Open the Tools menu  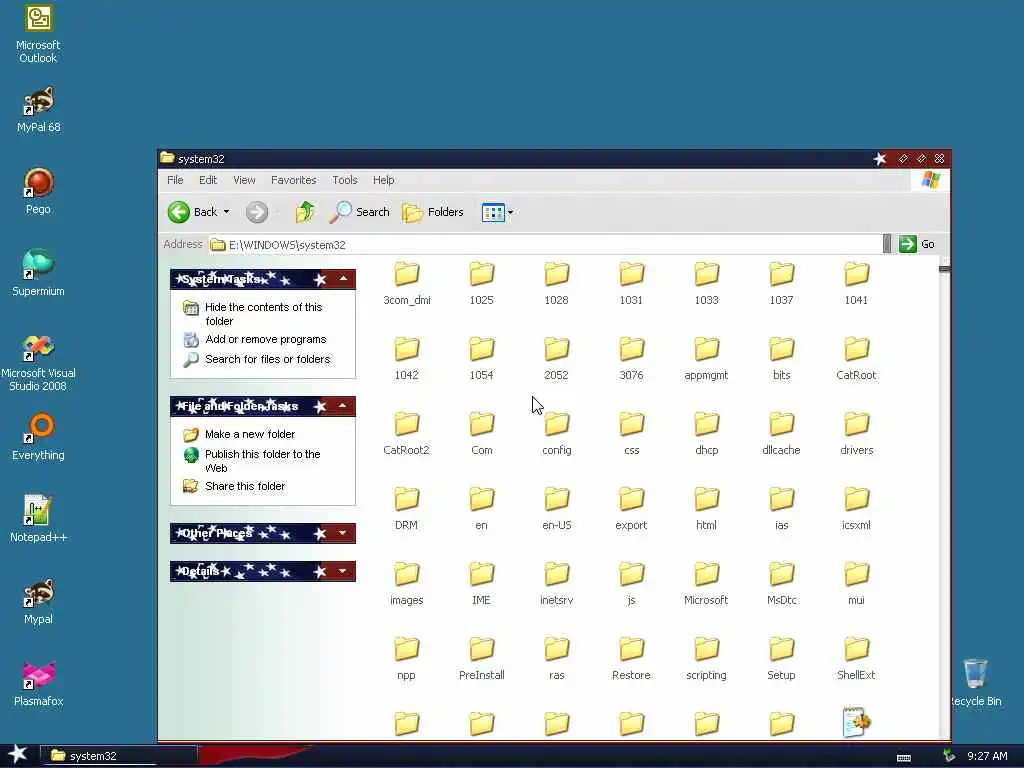click(x=345, y=180)
